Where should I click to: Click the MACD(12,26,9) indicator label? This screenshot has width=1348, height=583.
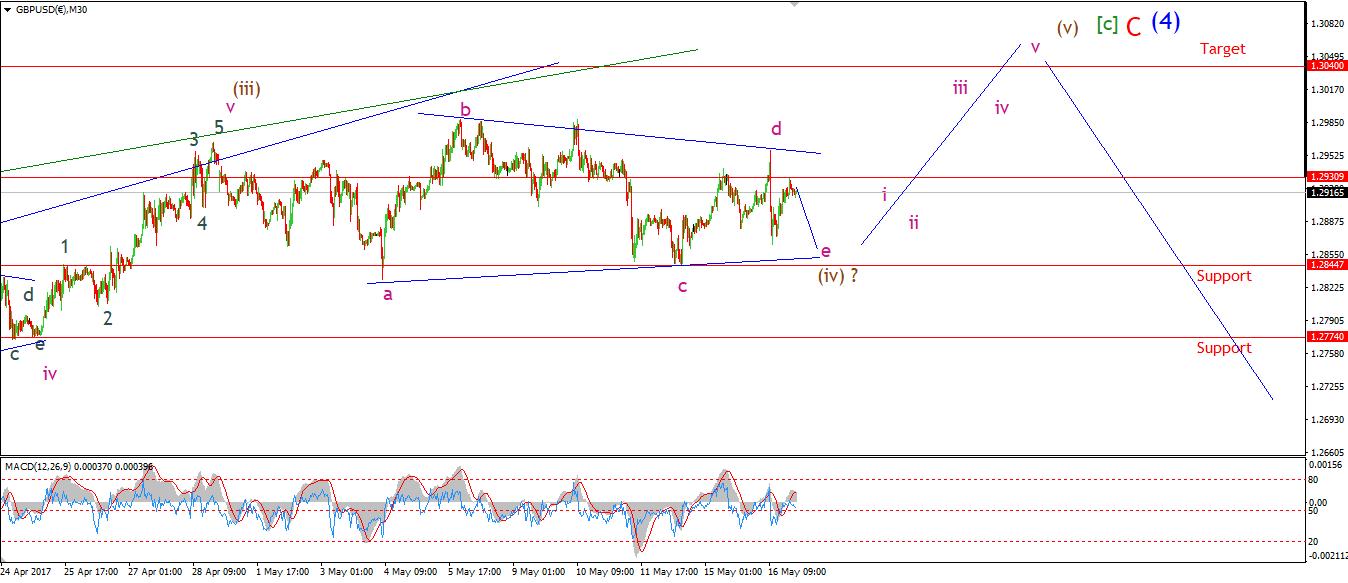click(37, 466)
